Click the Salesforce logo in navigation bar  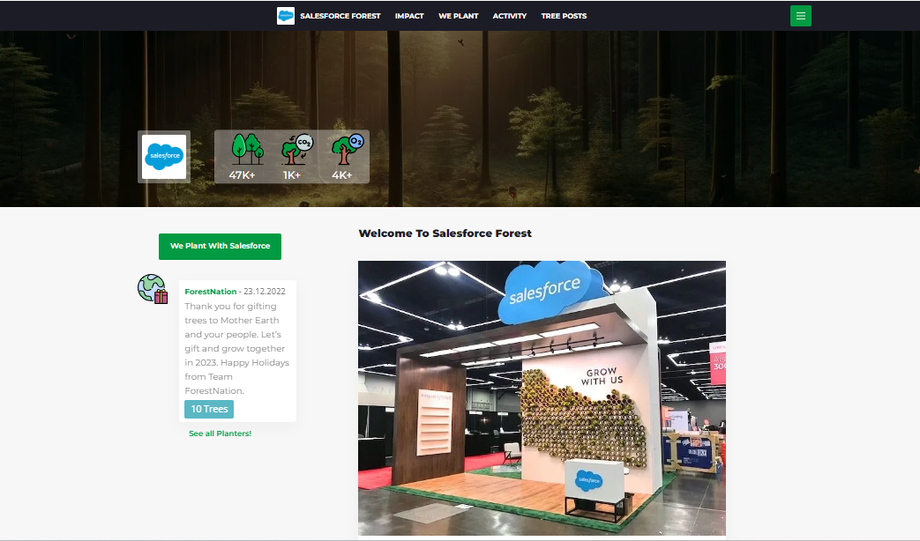pyautogui.click(x=286, y=16)
